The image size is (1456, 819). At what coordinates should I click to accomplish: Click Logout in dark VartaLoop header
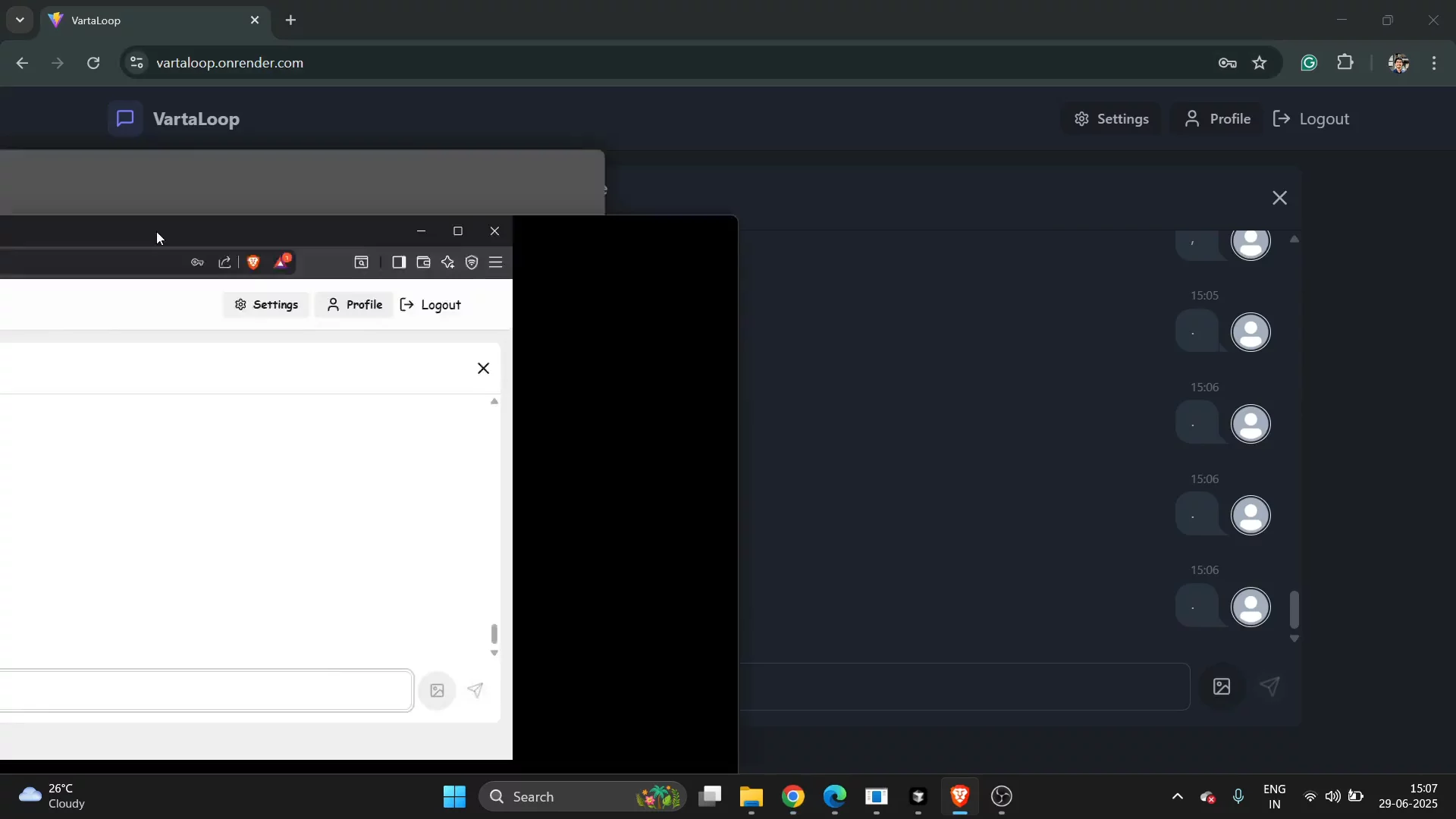pyautogui.click(x=1311, y=119)
